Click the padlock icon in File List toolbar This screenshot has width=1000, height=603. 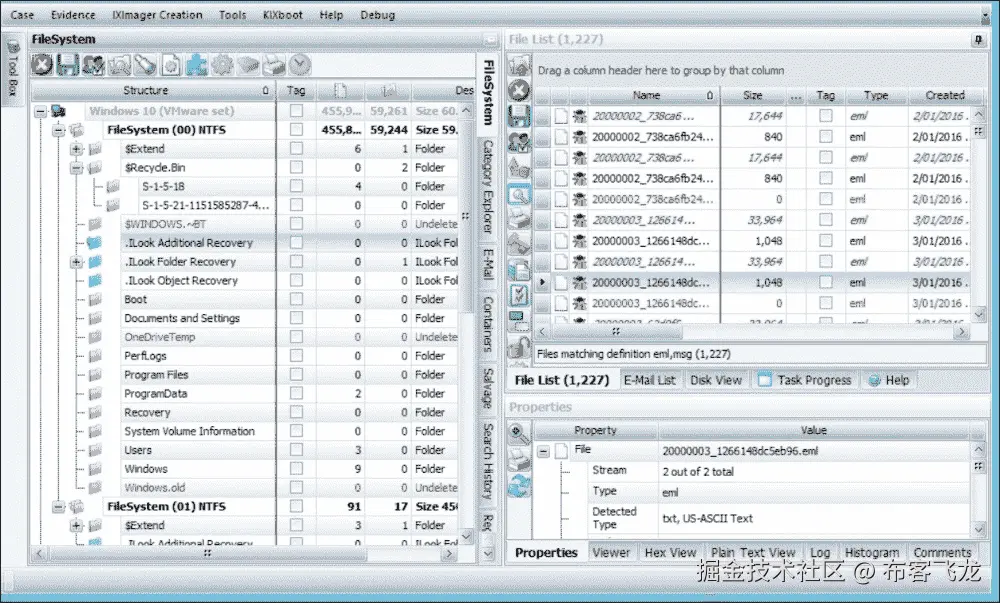(x=519, y=349)
